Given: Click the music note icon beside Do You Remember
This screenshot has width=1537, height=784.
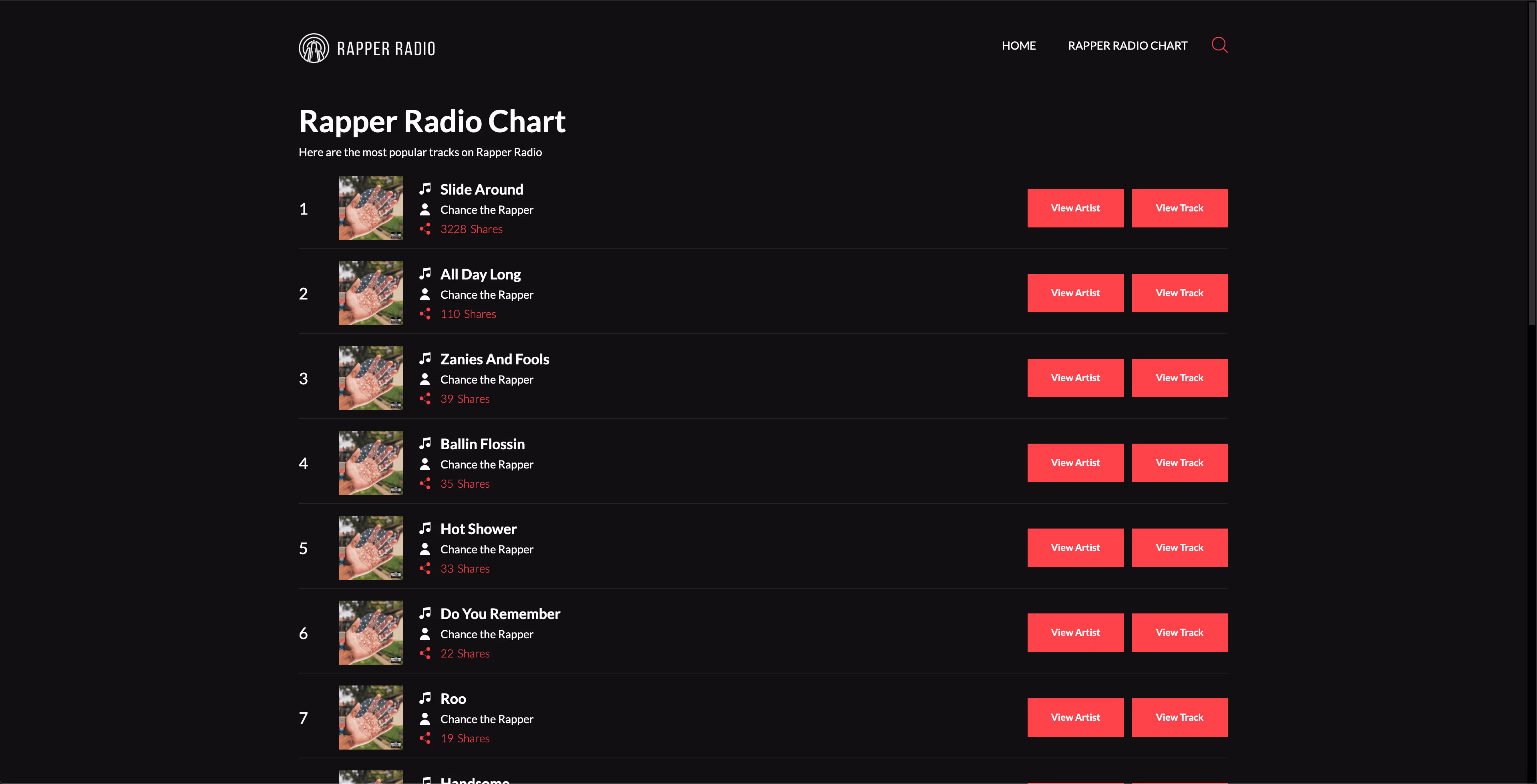Looking at the screenshot, I should (425, 613).
